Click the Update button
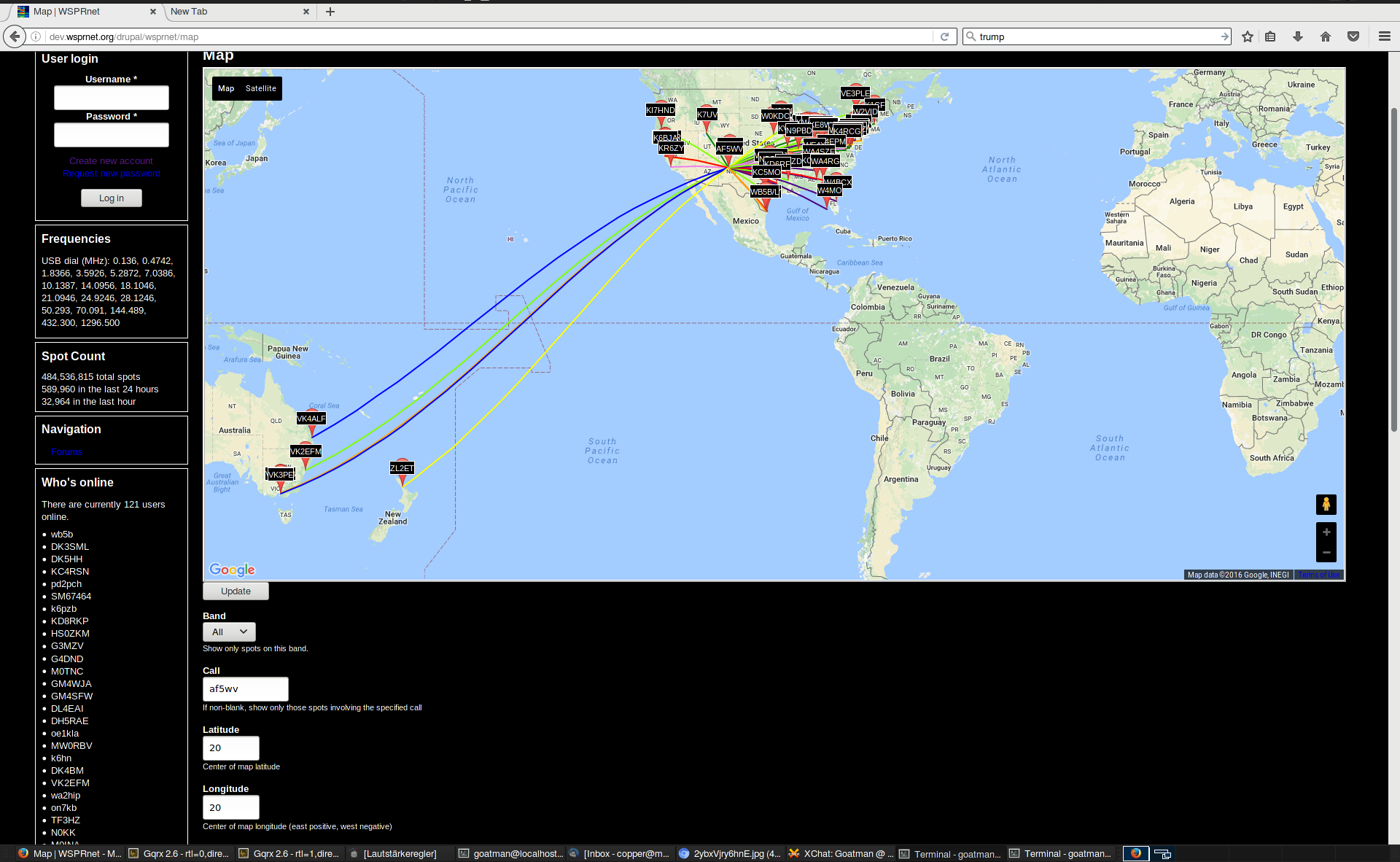The height and width of the screenshot is (862, 1400). point(236,591)
